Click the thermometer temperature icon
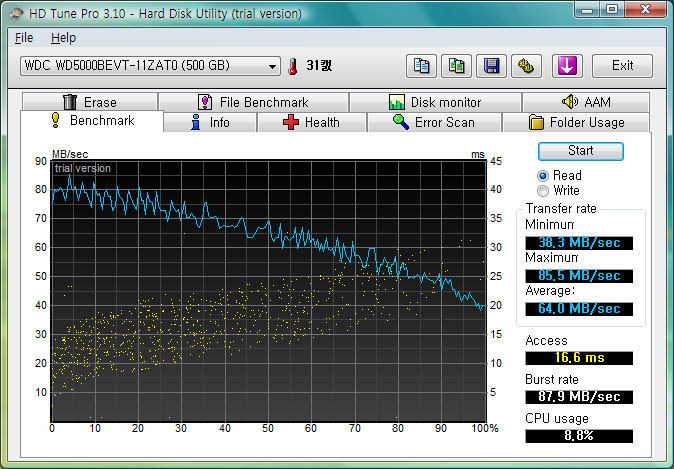This screenshot has width=674, height=469. [x=293, y=66]
